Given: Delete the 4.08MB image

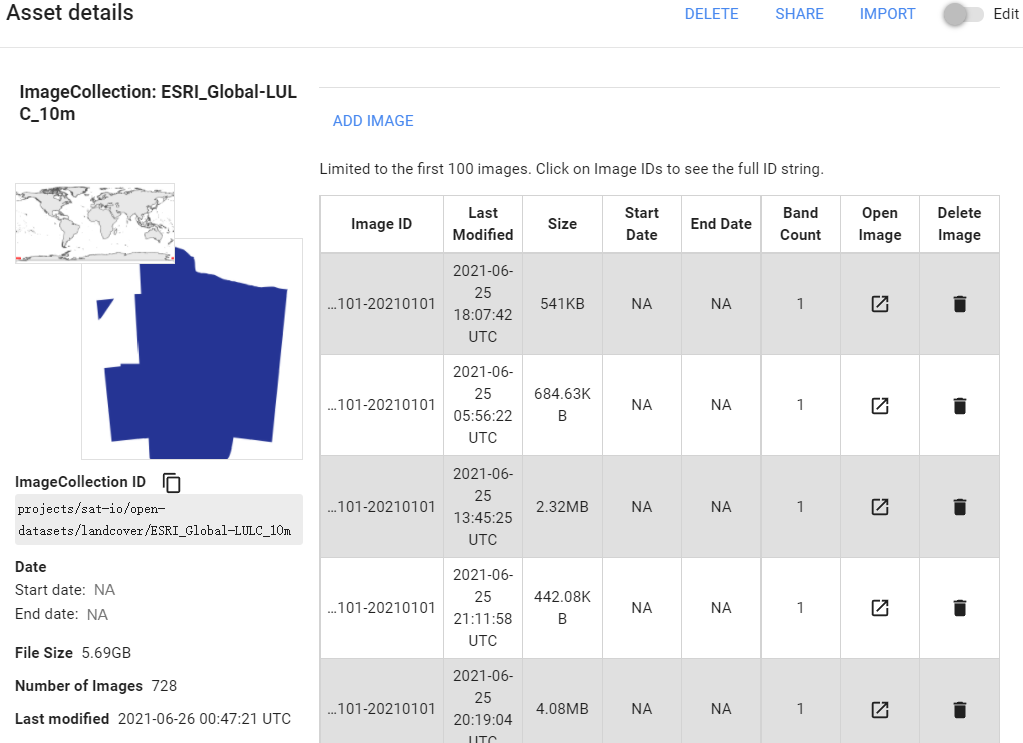Looking at the screenshot, I should click(x=959, y=709).
